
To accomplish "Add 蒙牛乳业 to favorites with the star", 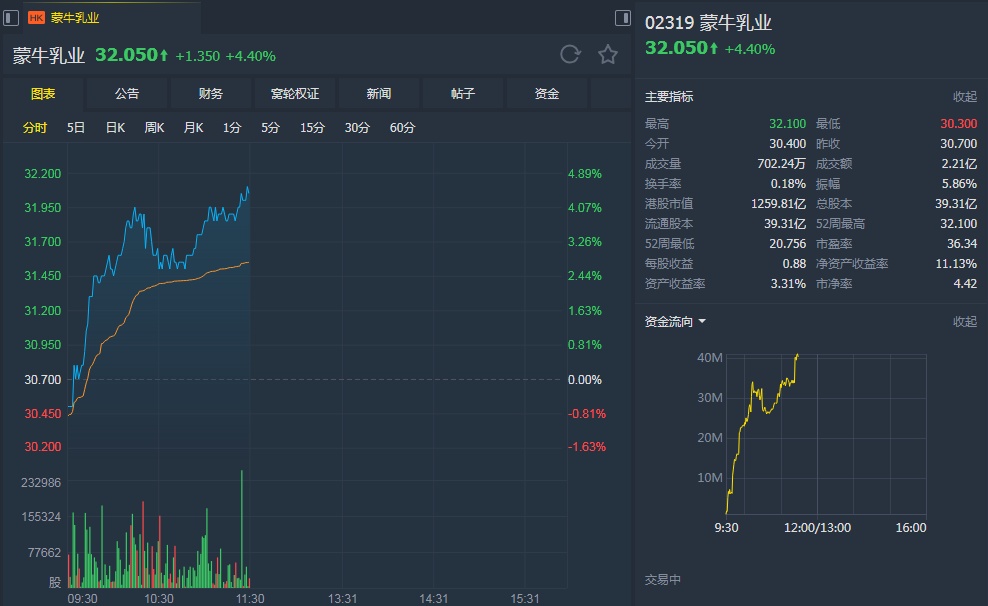I will pyautogui.click(x=608, y=55).
